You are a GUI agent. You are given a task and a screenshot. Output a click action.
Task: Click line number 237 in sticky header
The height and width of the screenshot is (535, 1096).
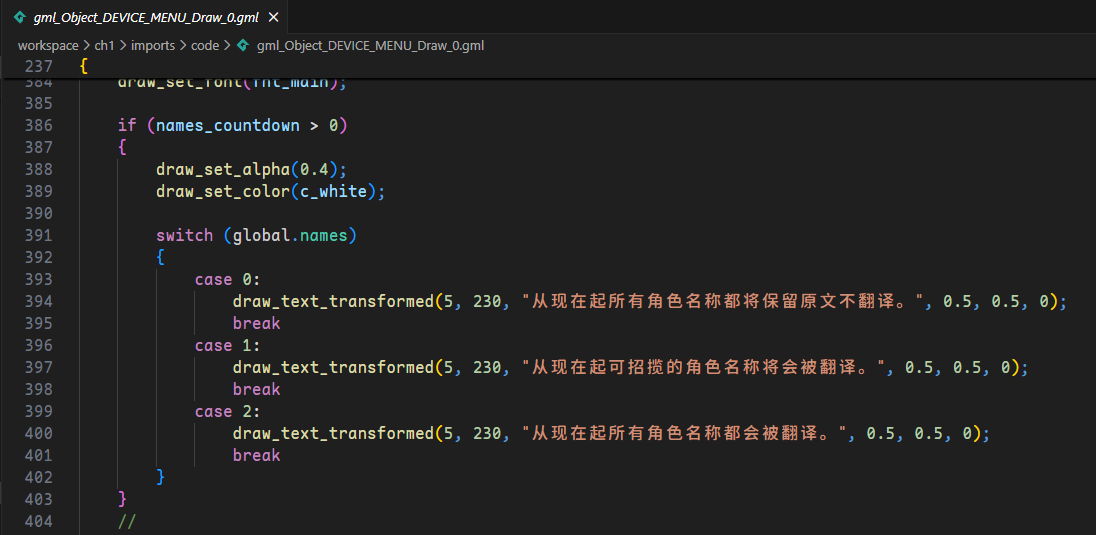click(x=38, y=67)
